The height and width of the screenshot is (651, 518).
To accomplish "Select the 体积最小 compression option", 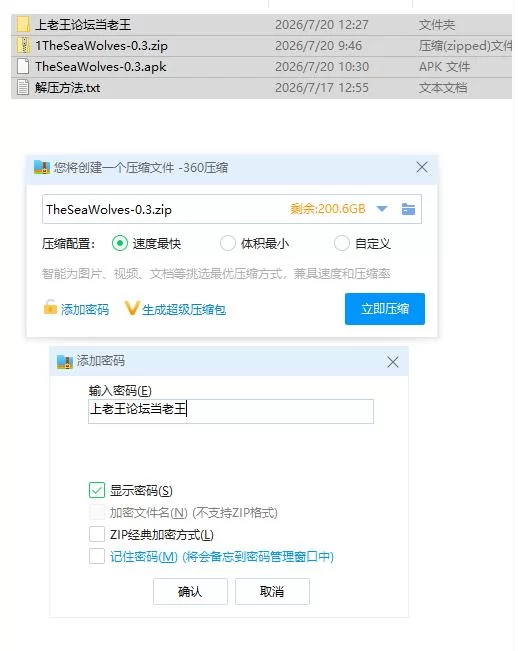I will pos(227,243).
